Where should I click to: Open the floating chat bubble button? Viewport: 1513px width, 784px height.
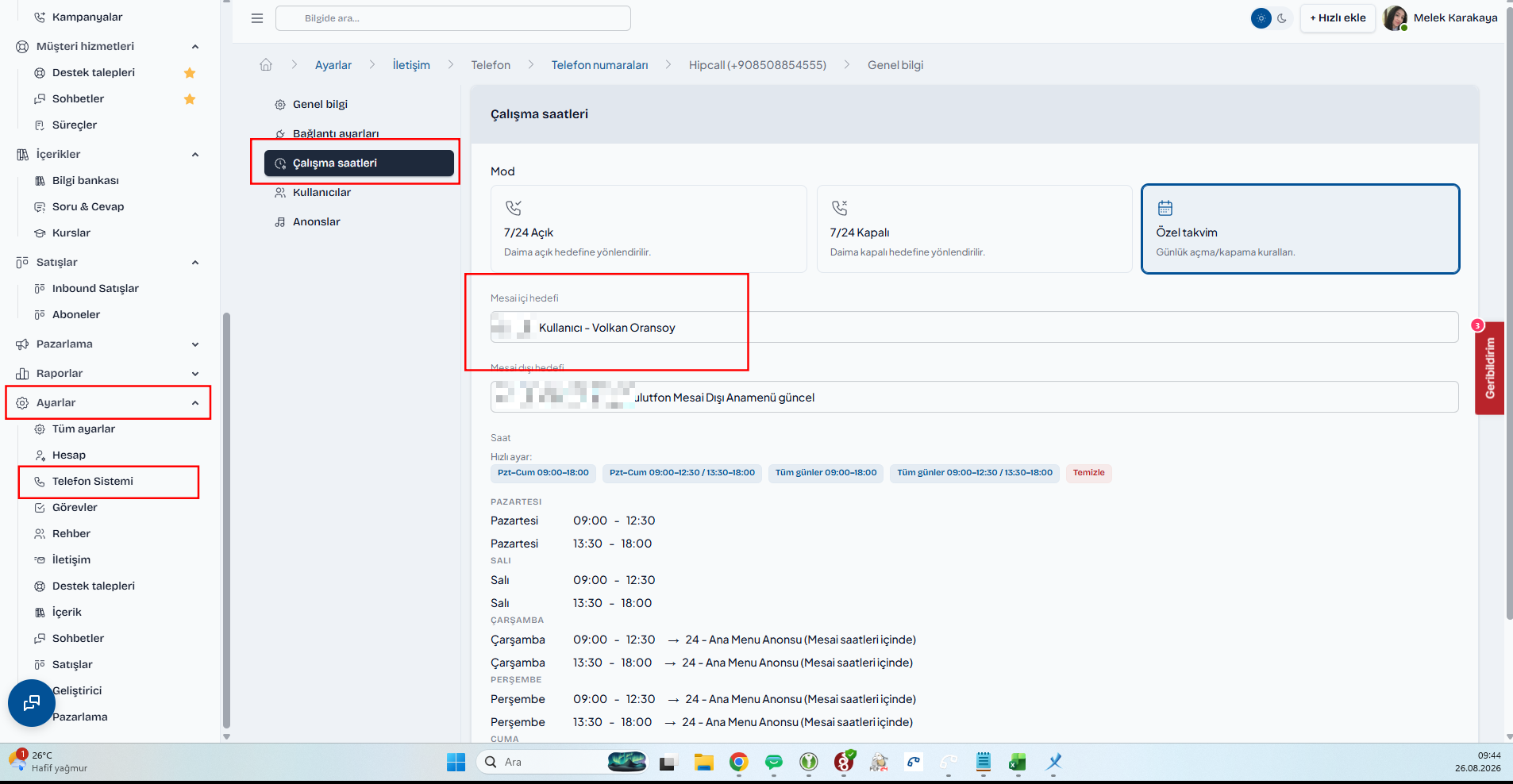[x=32, y=703]
